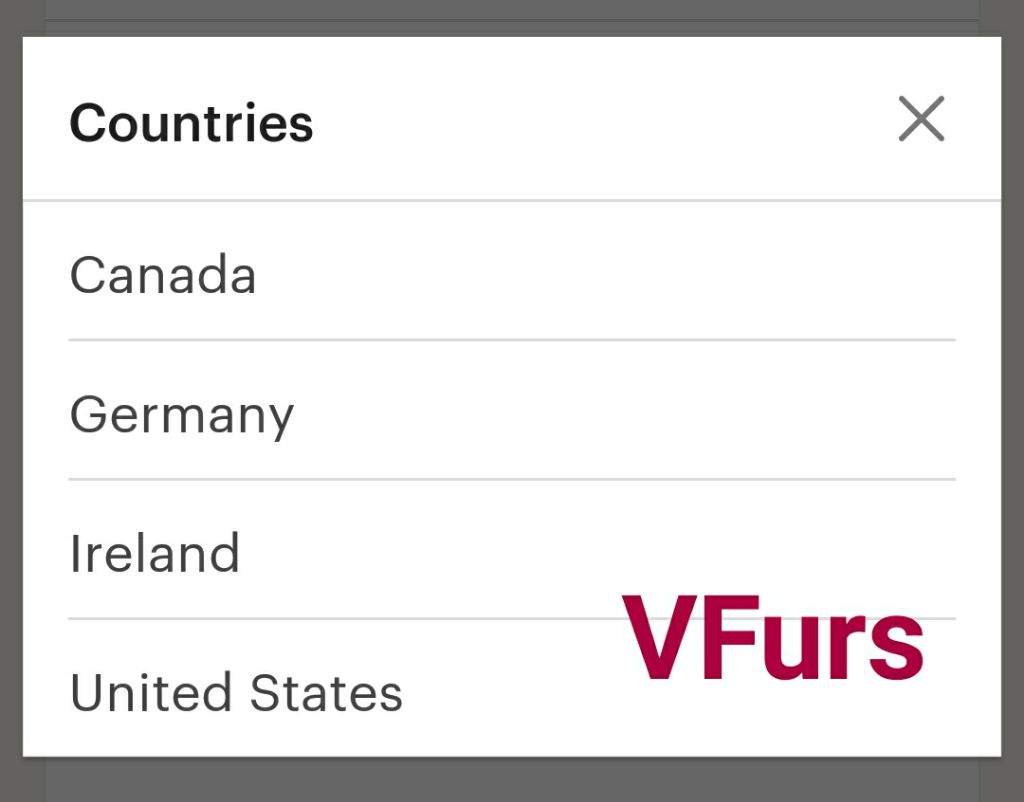The image size is (1024, 802).
Task: Click the bold Countries title text
Action: click(x=191, y=123)
